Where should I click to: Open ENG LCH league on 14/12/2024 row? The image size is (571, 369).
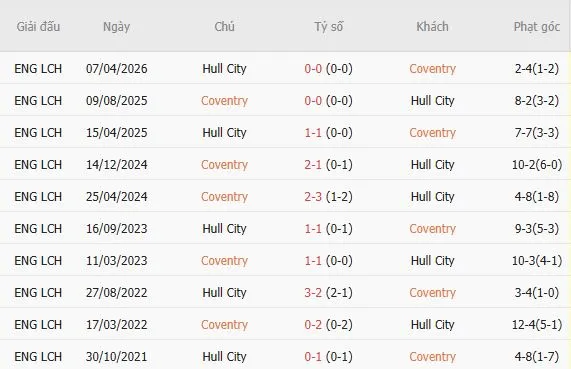click(x=38, y=165)
